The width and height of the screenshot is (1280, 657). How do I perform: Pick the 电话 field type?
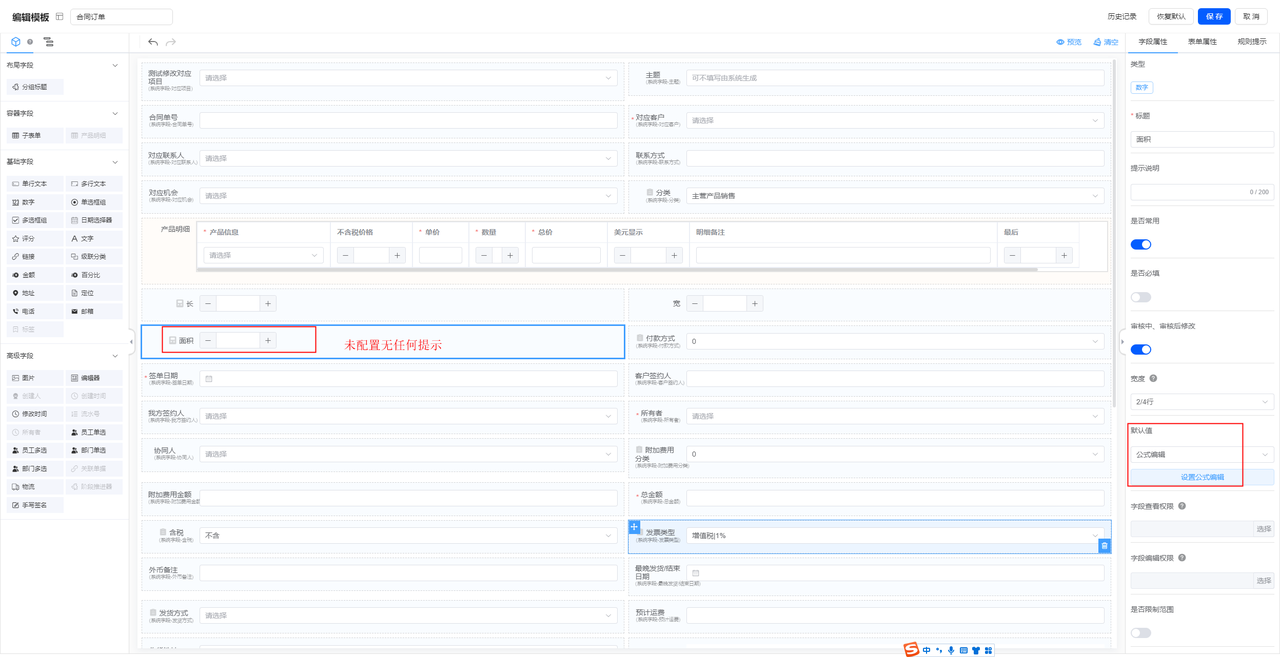pyautogui.click(x=35, y=311)
